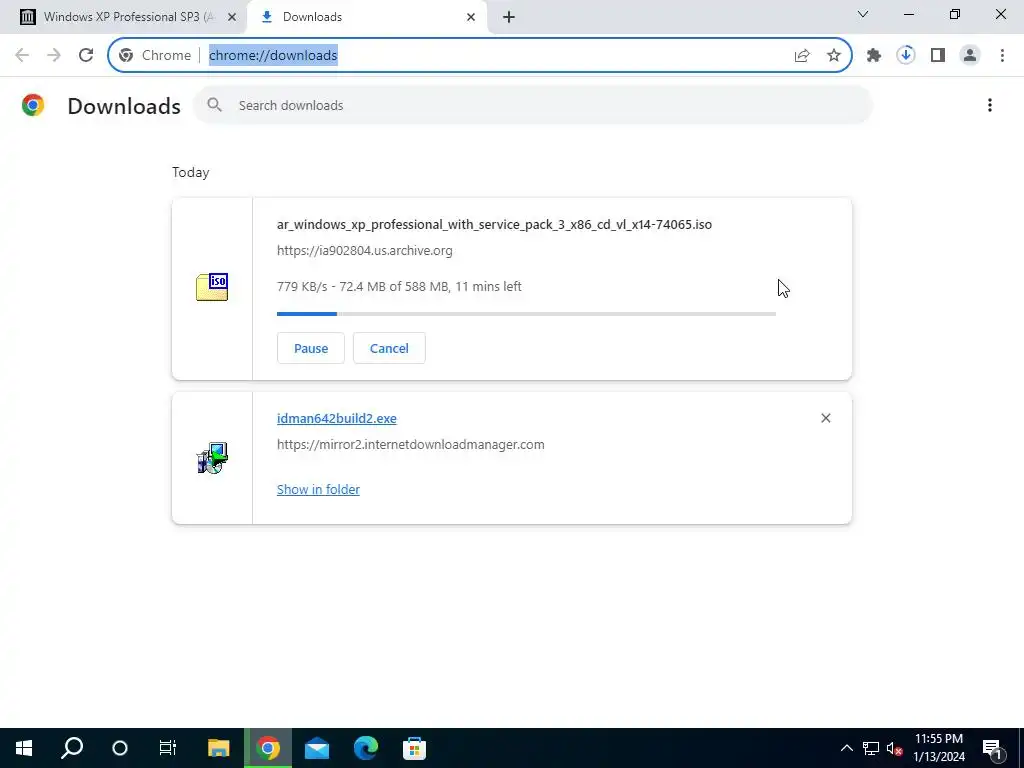Screen dimensions: 1024x768
Task: Open the profile avatar icon
Action: click(970, 56)
